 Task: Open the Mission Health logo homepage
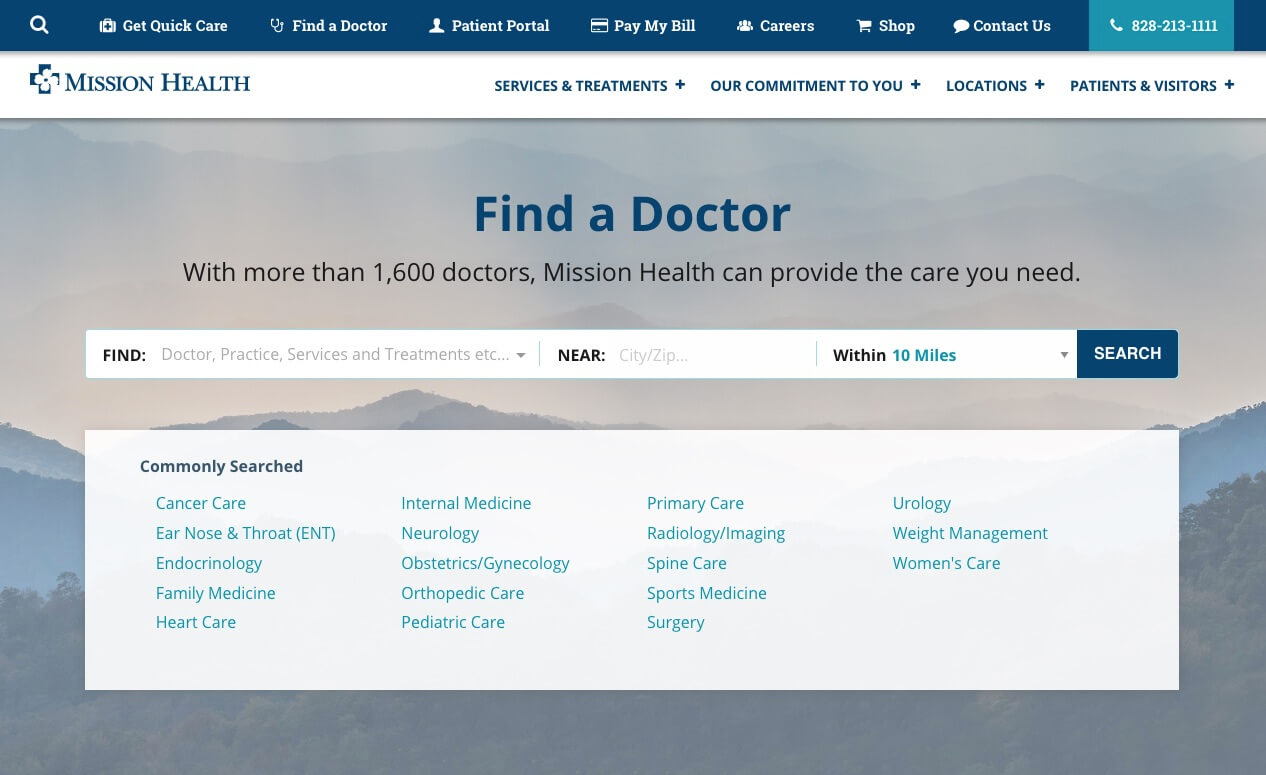(140, 80)
